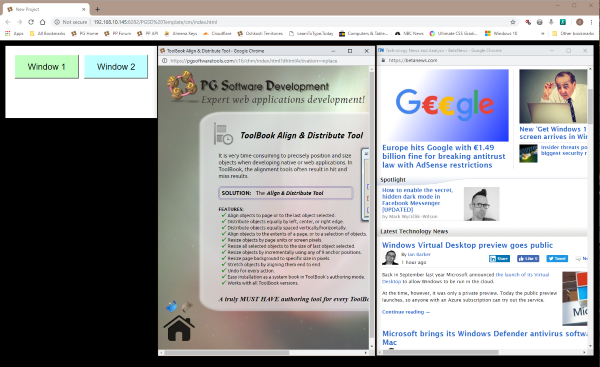The height and width of the screenshot is (367, 600).
Task: Click the Align & Distribute Tool icon
Action: tap(223, 134)
